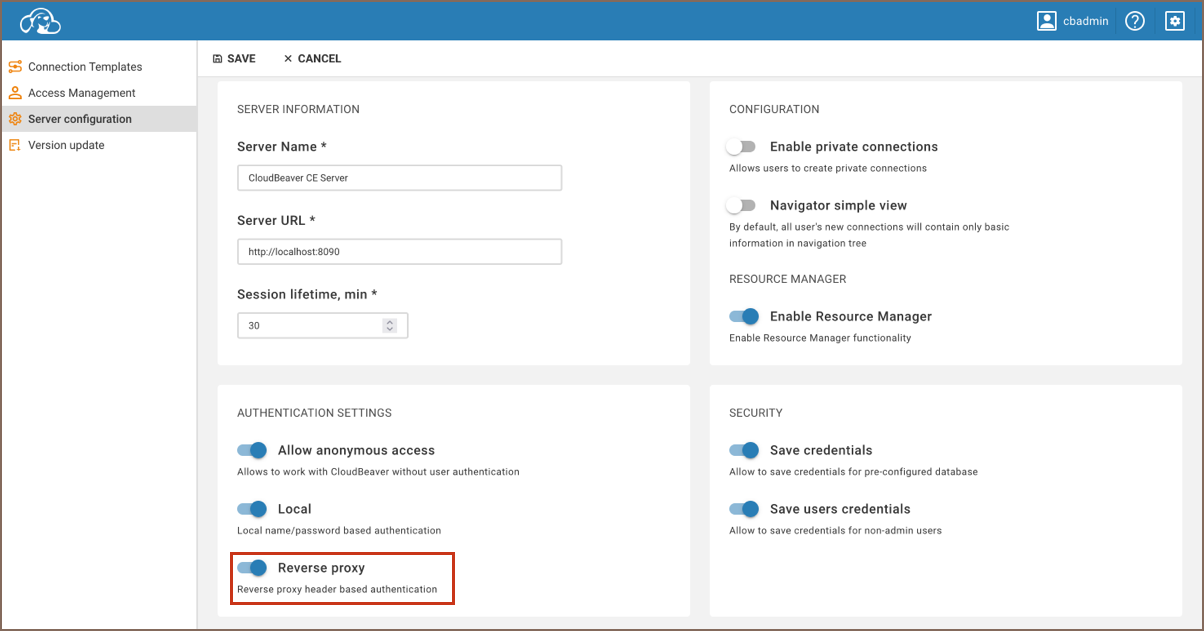Image resolution: width=1204 pixels, height=631 pixels.
Task: Turn on Navigator simple view
Action: [741, 205]
